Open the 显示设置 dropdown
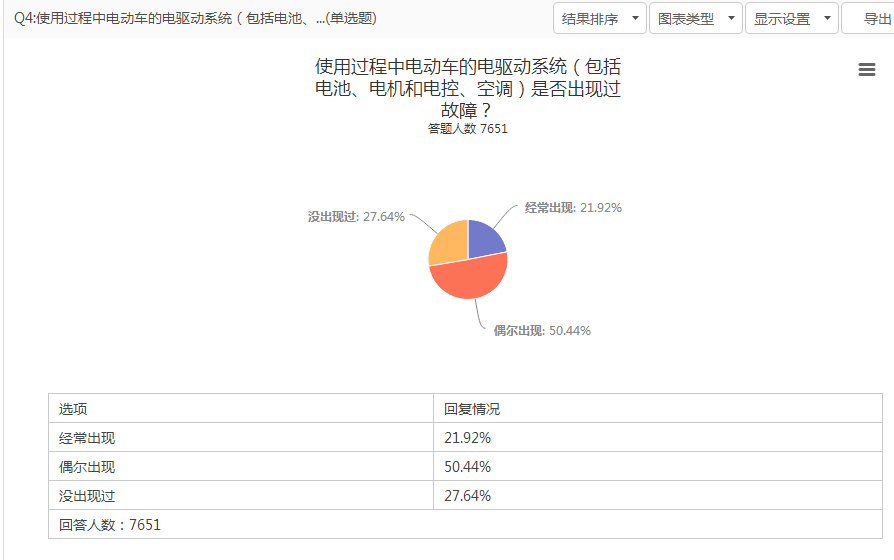Image resolution: width=894 pixels, height=560 pixels. [x=792, y=19]
